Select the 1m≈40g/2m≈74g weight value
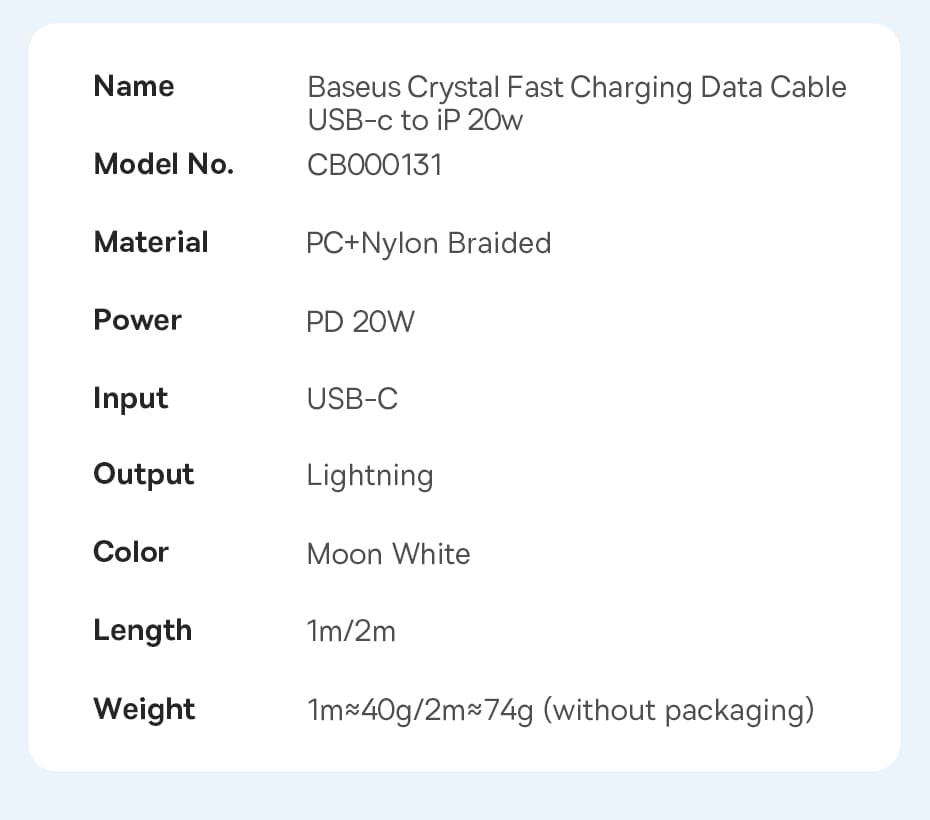This screenshot has height=820, width=930. [420, 711]
